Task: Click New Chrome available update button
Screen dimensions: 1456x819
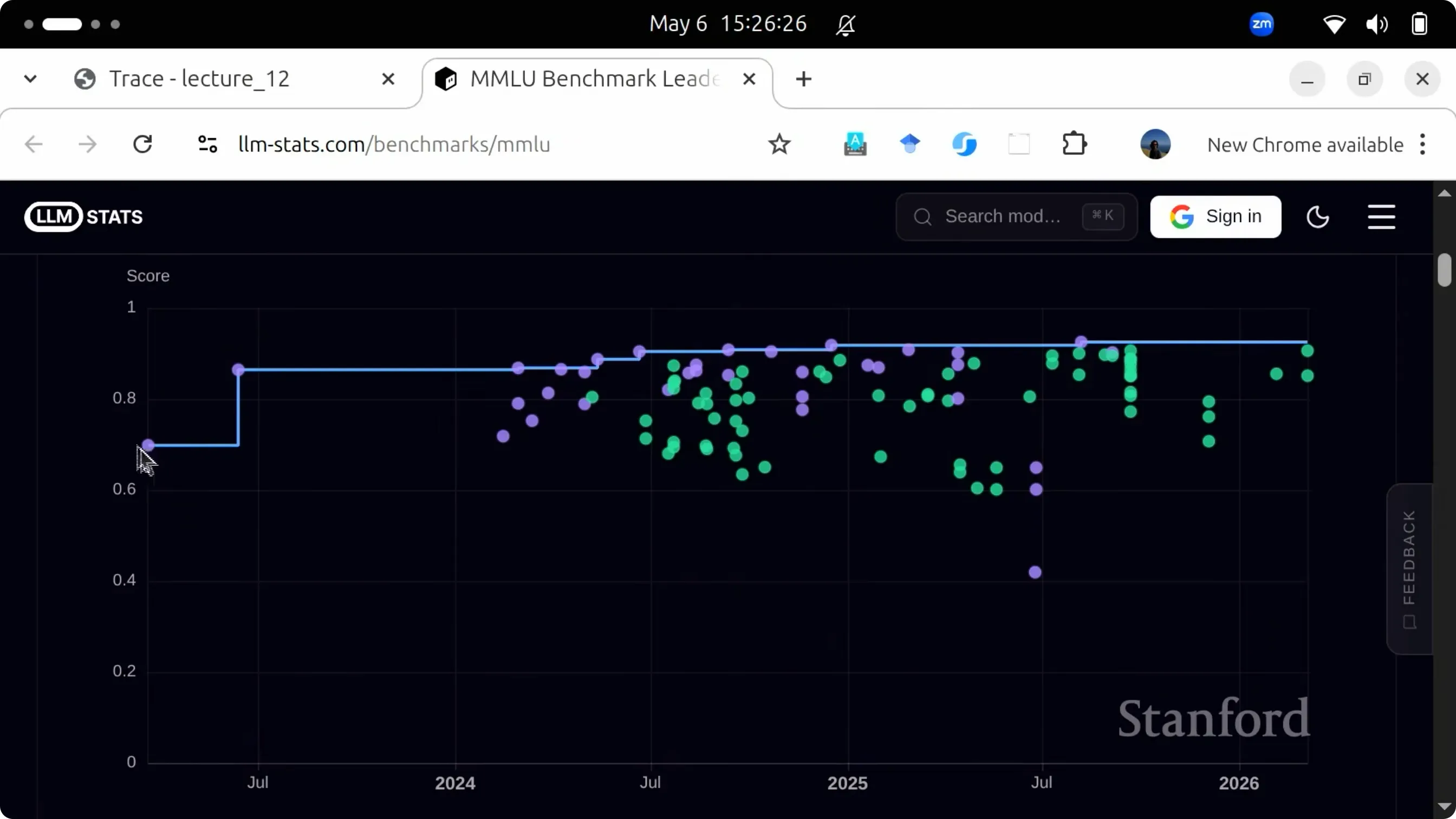Action: (1305, 145)
